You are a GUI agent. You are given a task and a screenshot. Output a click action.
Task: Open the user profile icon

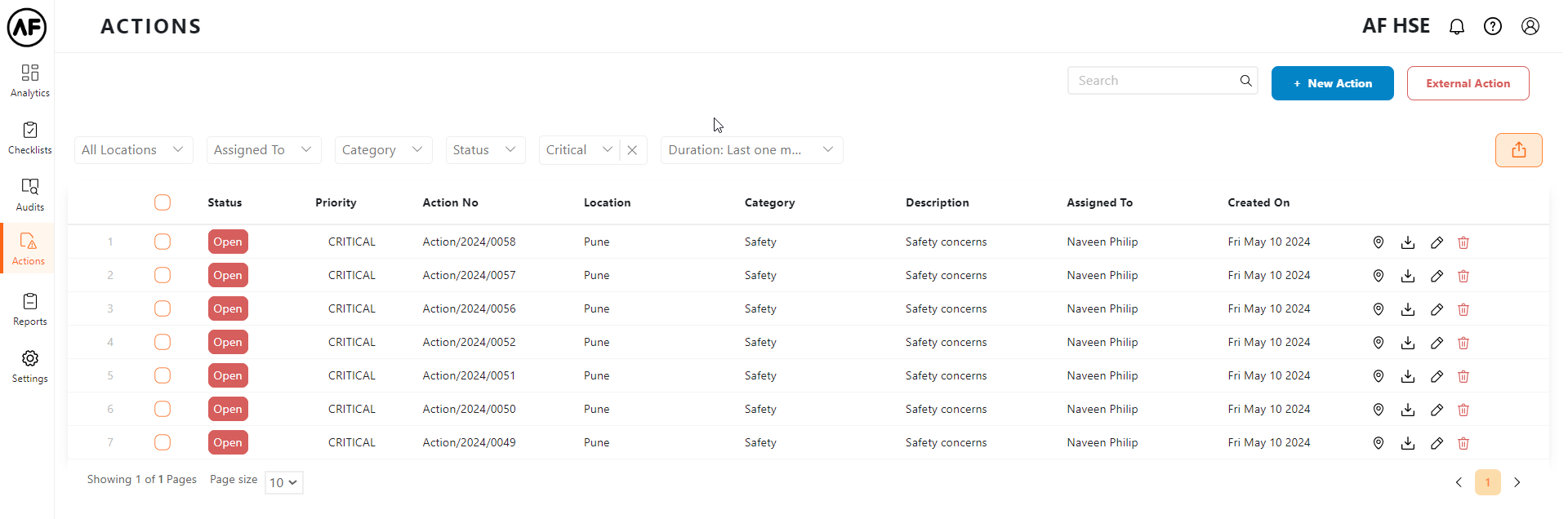(1530, 27)
